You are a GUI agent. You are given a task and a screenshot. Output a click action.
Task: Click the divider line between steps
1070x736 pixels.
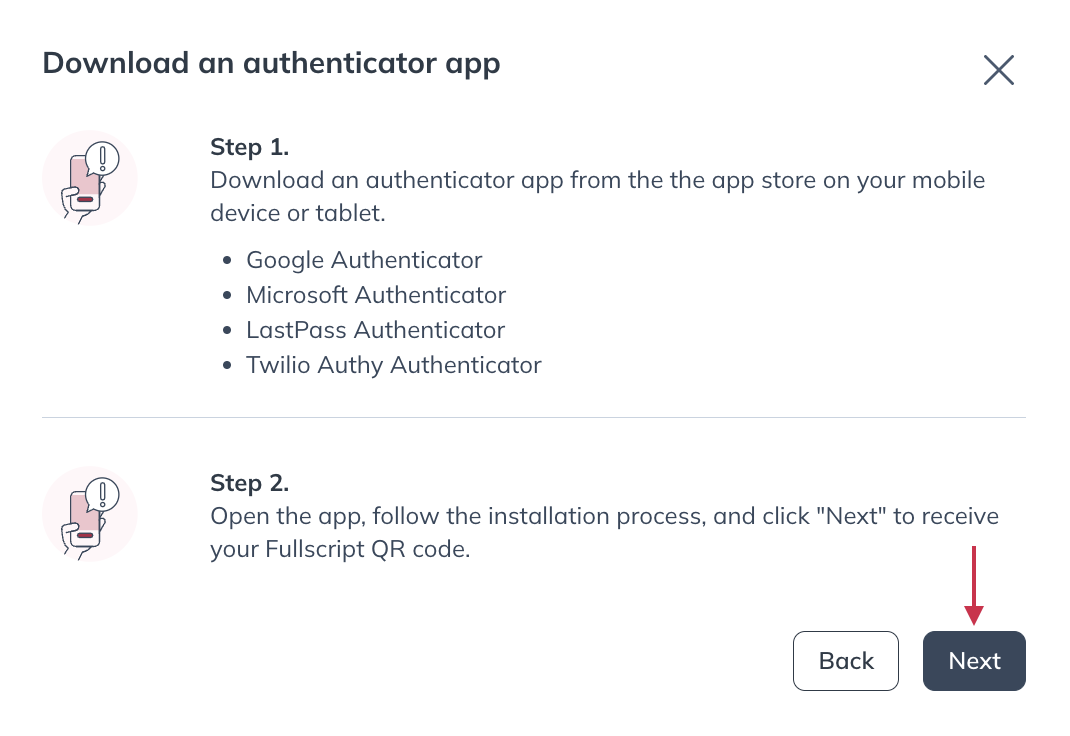click(533, 417)
